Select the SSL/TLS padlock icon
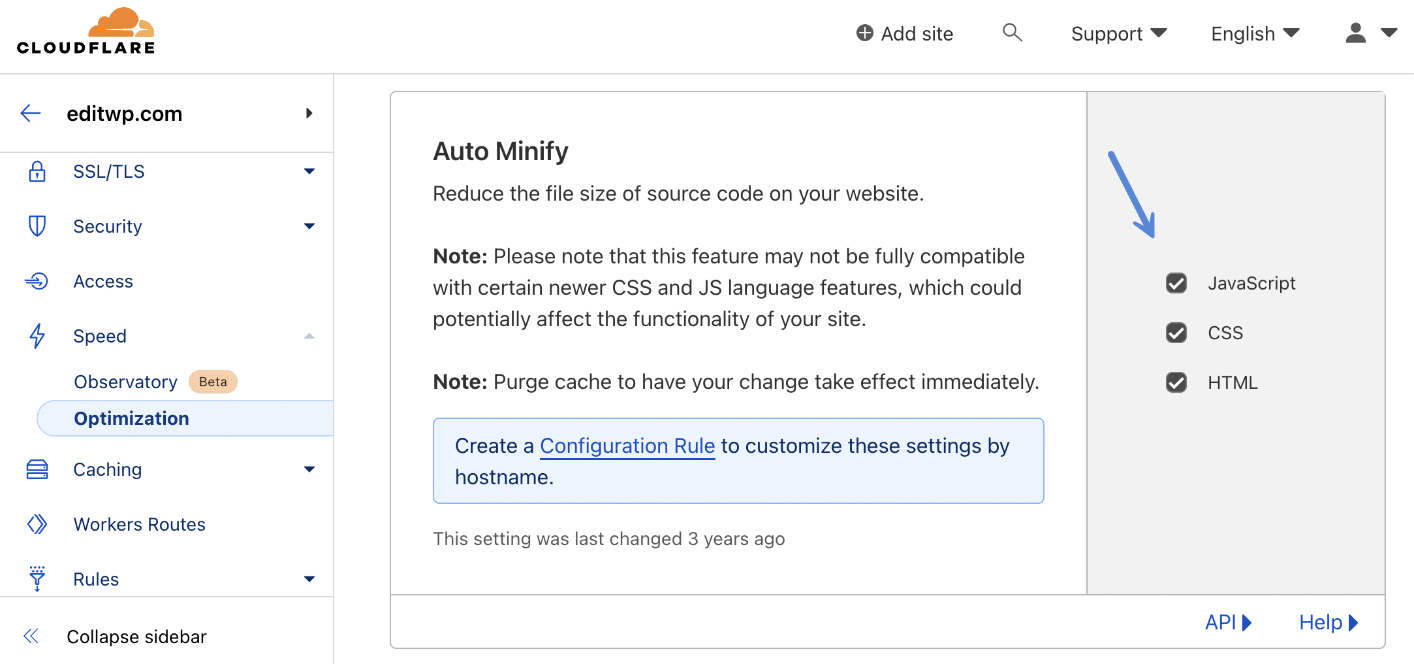1414x664 pixels. point(38,171)
